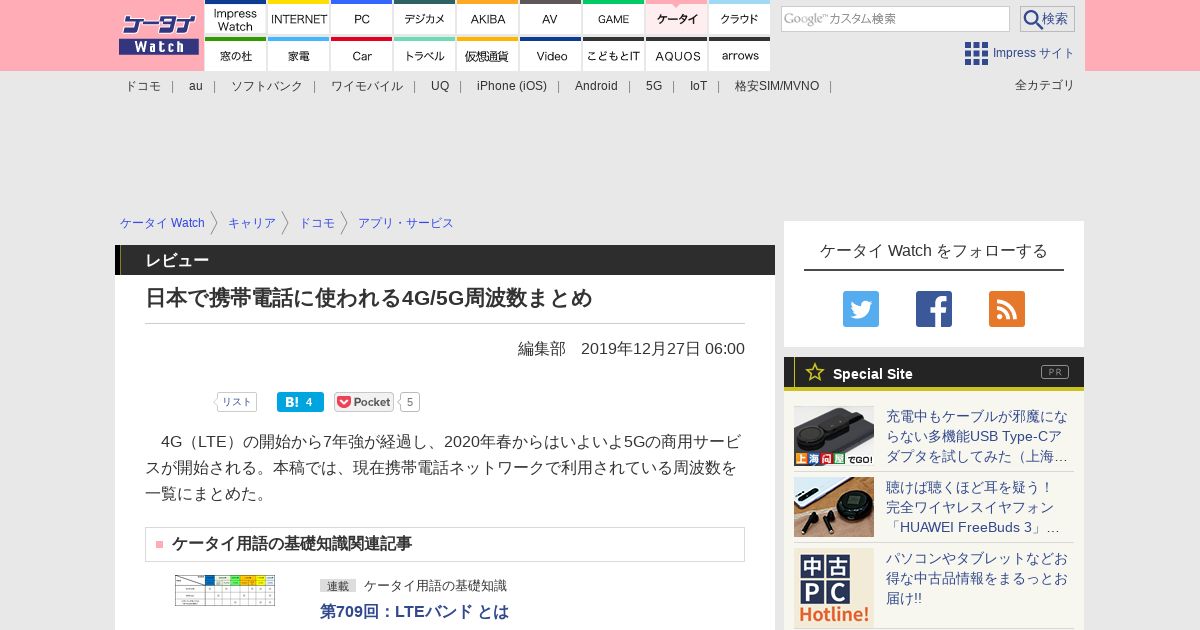Click the PR badge in Special Site
The width and height of the screenshot is (1200, 630).
click(1055, 372)
